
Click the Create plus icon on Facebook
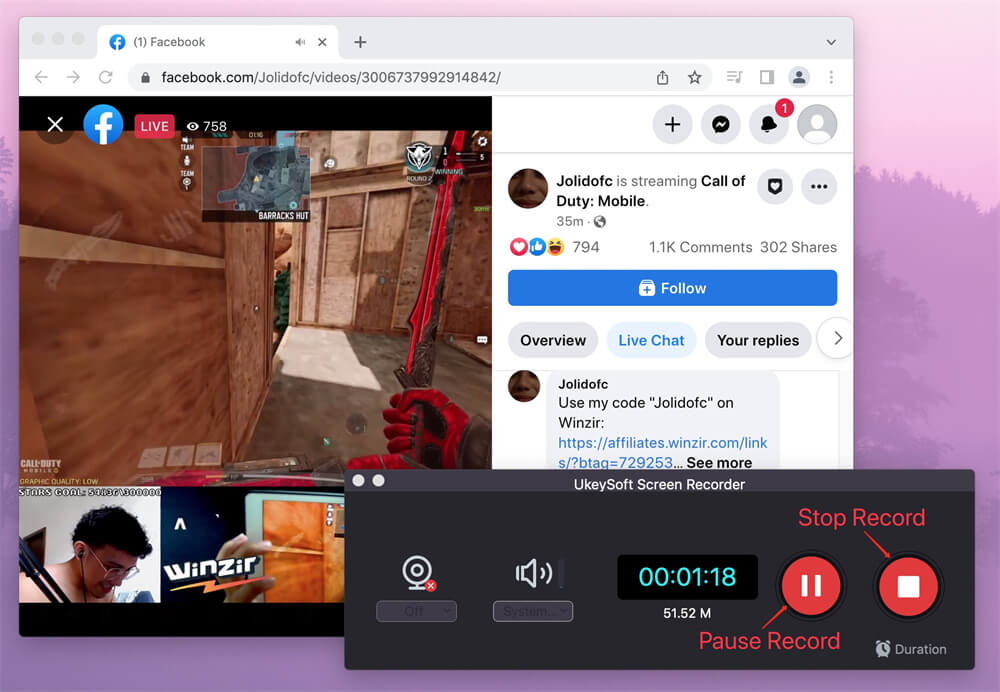[x=672, y=124]
